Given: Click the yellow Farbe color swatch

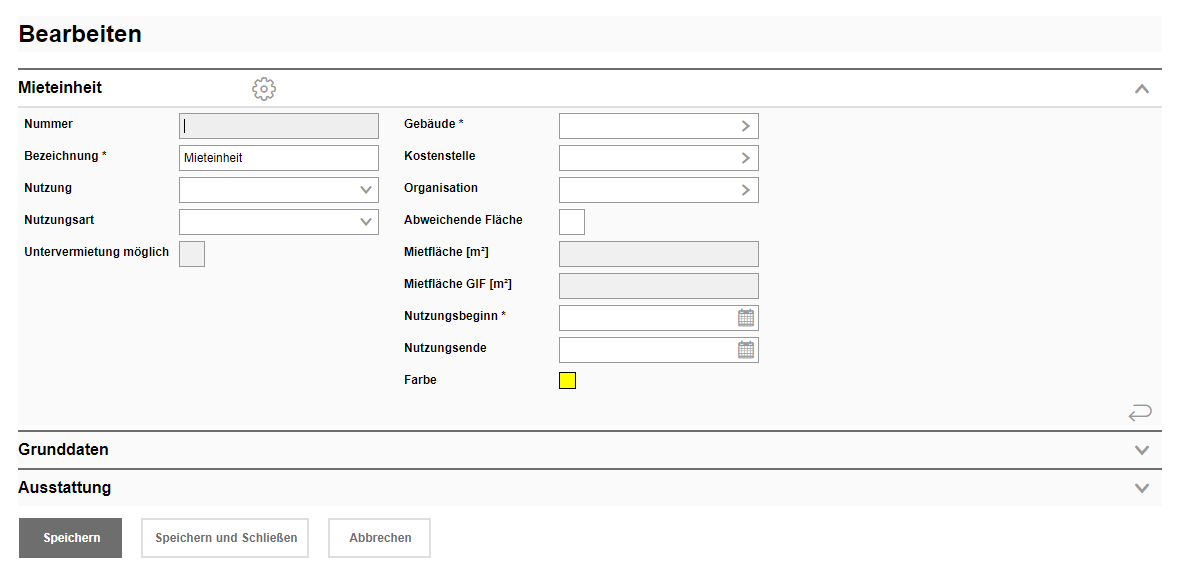Looking at the screenshot, I should 568,380.
